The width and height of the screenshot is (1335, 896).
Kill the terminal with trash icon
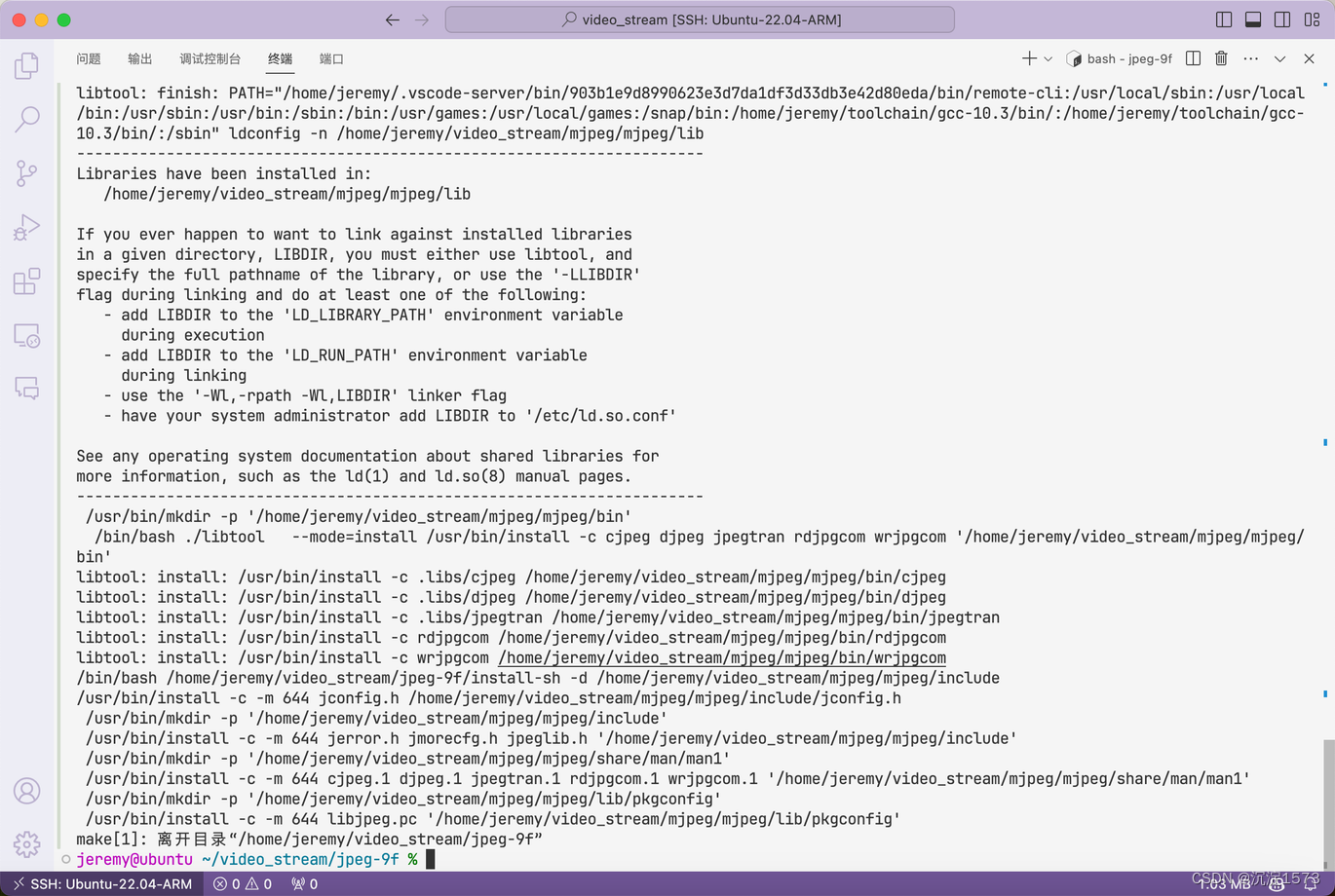(x=1221, y=58)
